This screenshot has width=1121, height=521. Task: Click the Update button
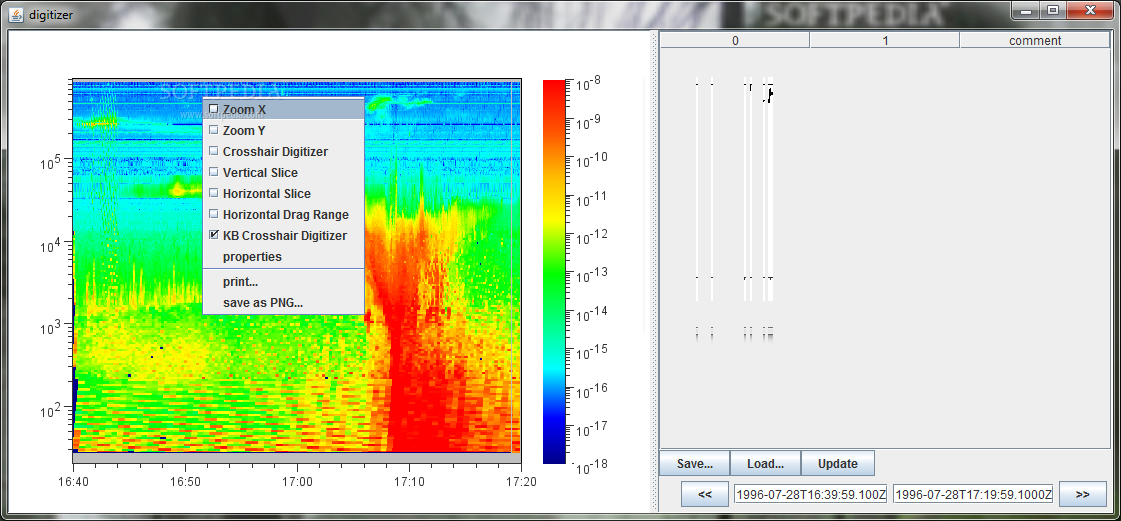[838, 464]
